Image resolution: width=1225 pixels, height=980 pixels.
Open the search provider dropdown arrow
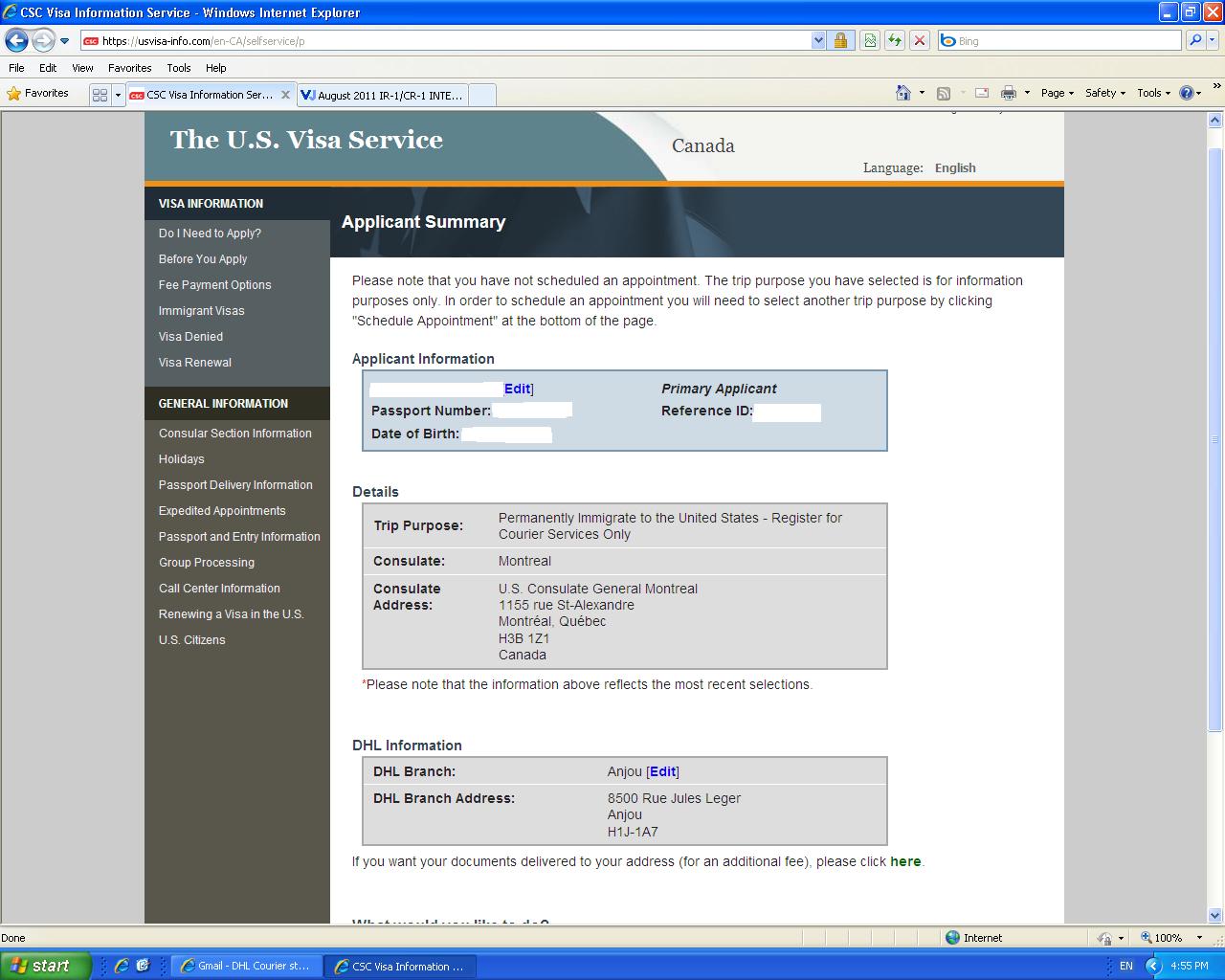1213,40
